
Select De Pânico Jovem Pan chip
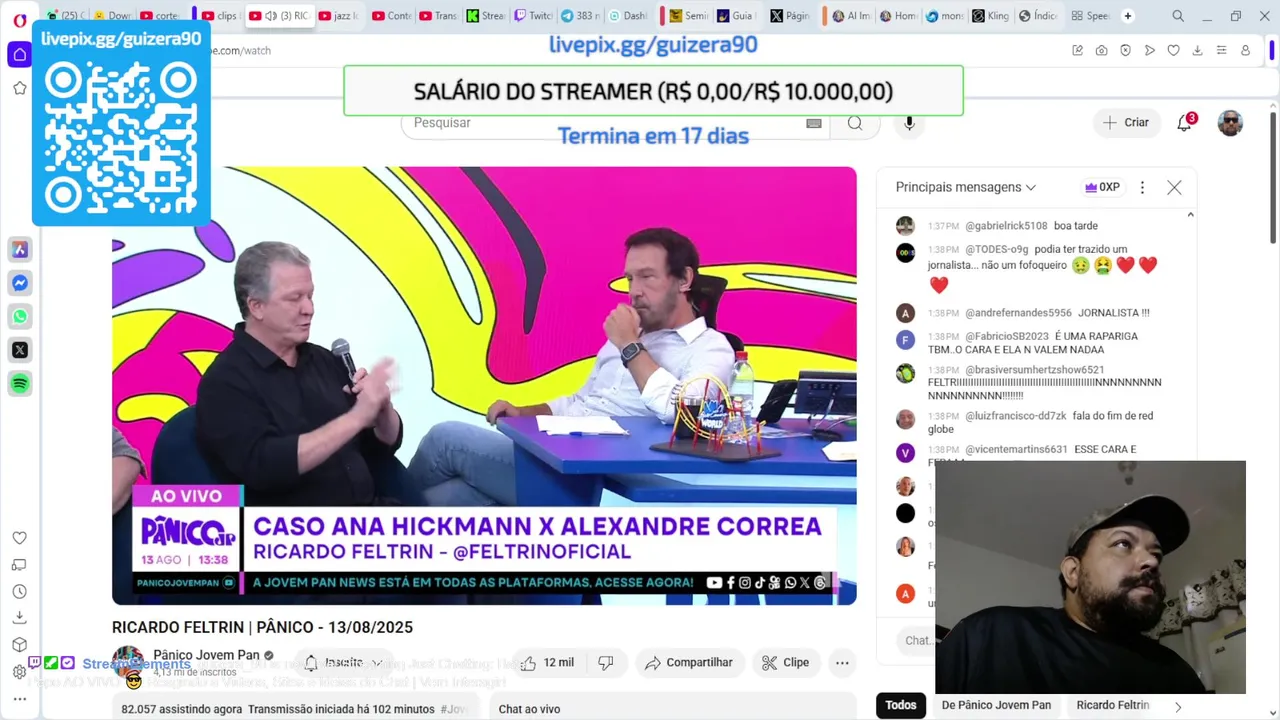pos(996,705)
